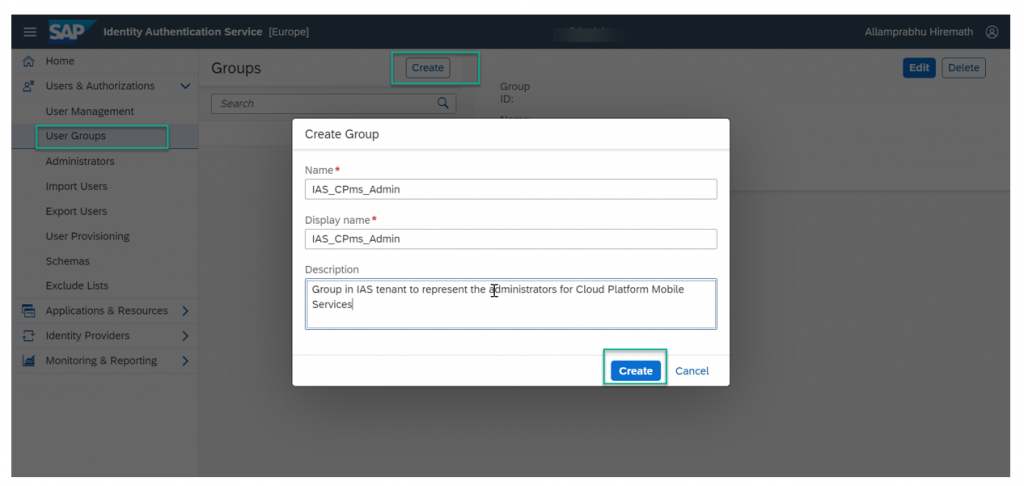1024x486 pixels.
Task: Select User Groups in the sidebar
Action: [76, 137]
